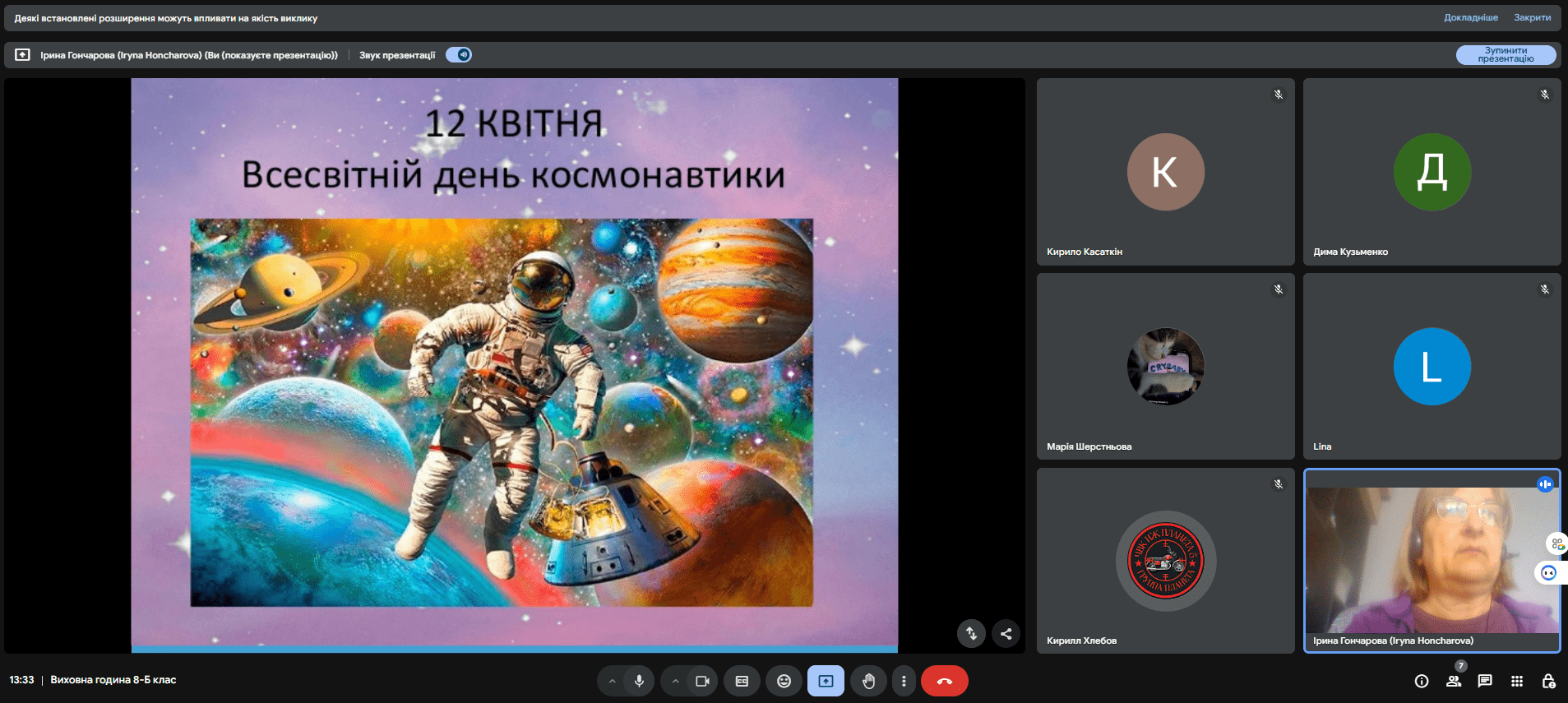Select Кирилл Хлебов's red motorcycle avatar
Screen dimensions: 1568x703
(1165, 562)
